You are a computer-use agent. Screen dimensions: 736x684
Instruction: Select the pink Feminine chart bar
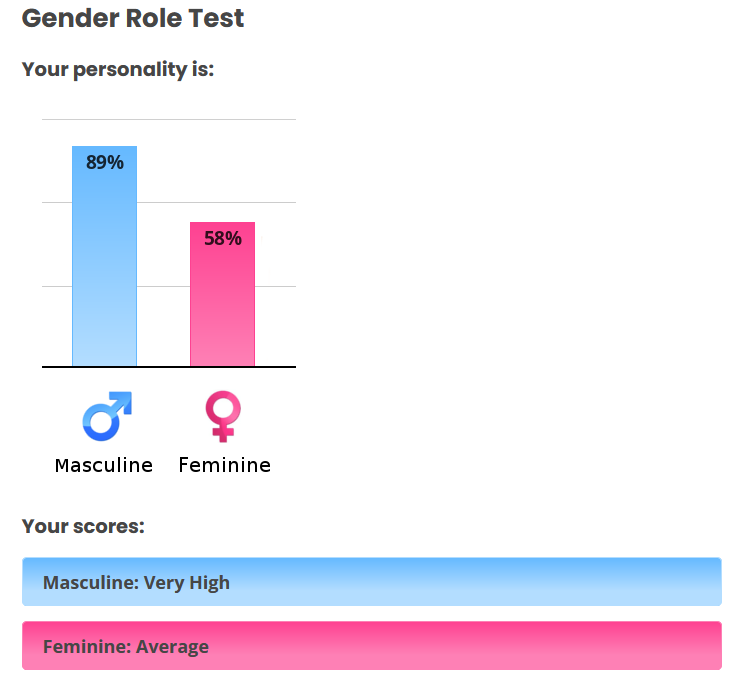(222, 310)
